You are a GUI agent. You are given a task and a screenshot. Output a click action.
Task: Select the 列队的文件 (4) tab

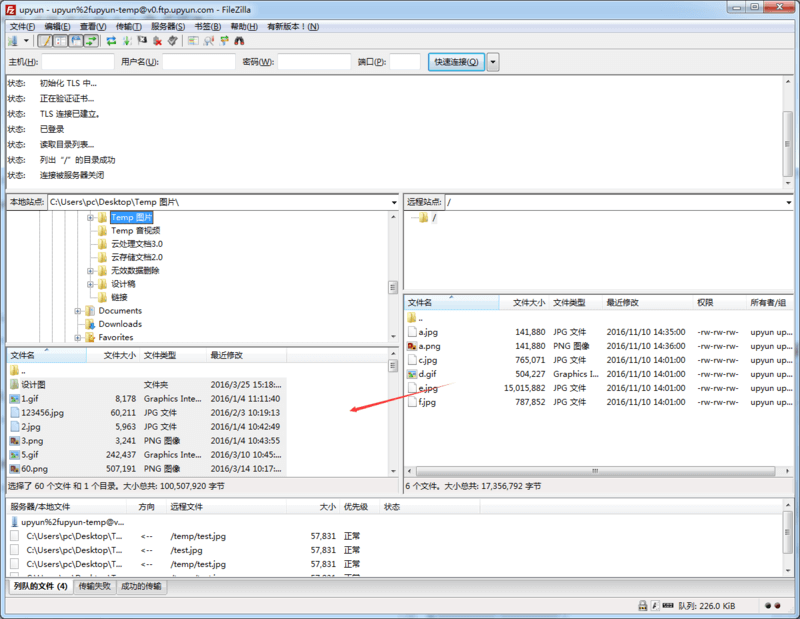(x=40, y=586)
